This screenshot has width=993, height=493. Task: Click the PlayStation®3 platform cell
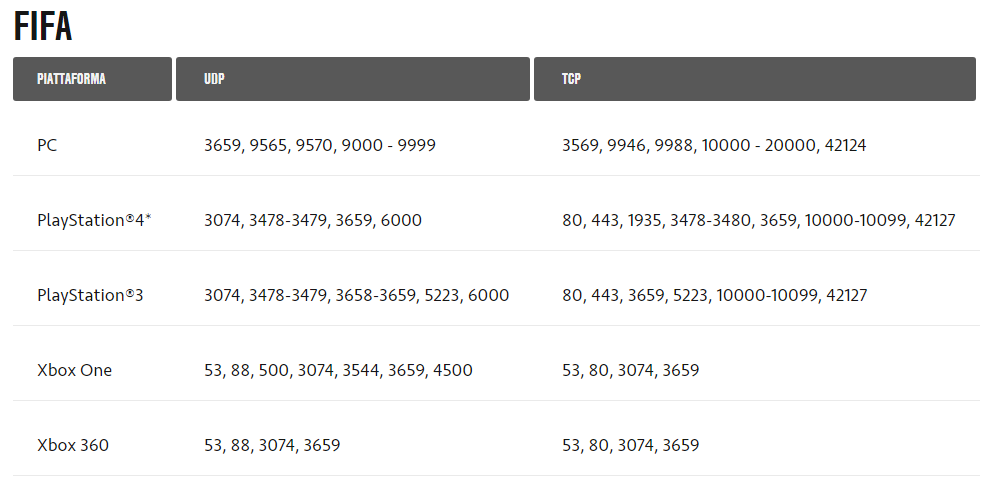tap(91, 295)
